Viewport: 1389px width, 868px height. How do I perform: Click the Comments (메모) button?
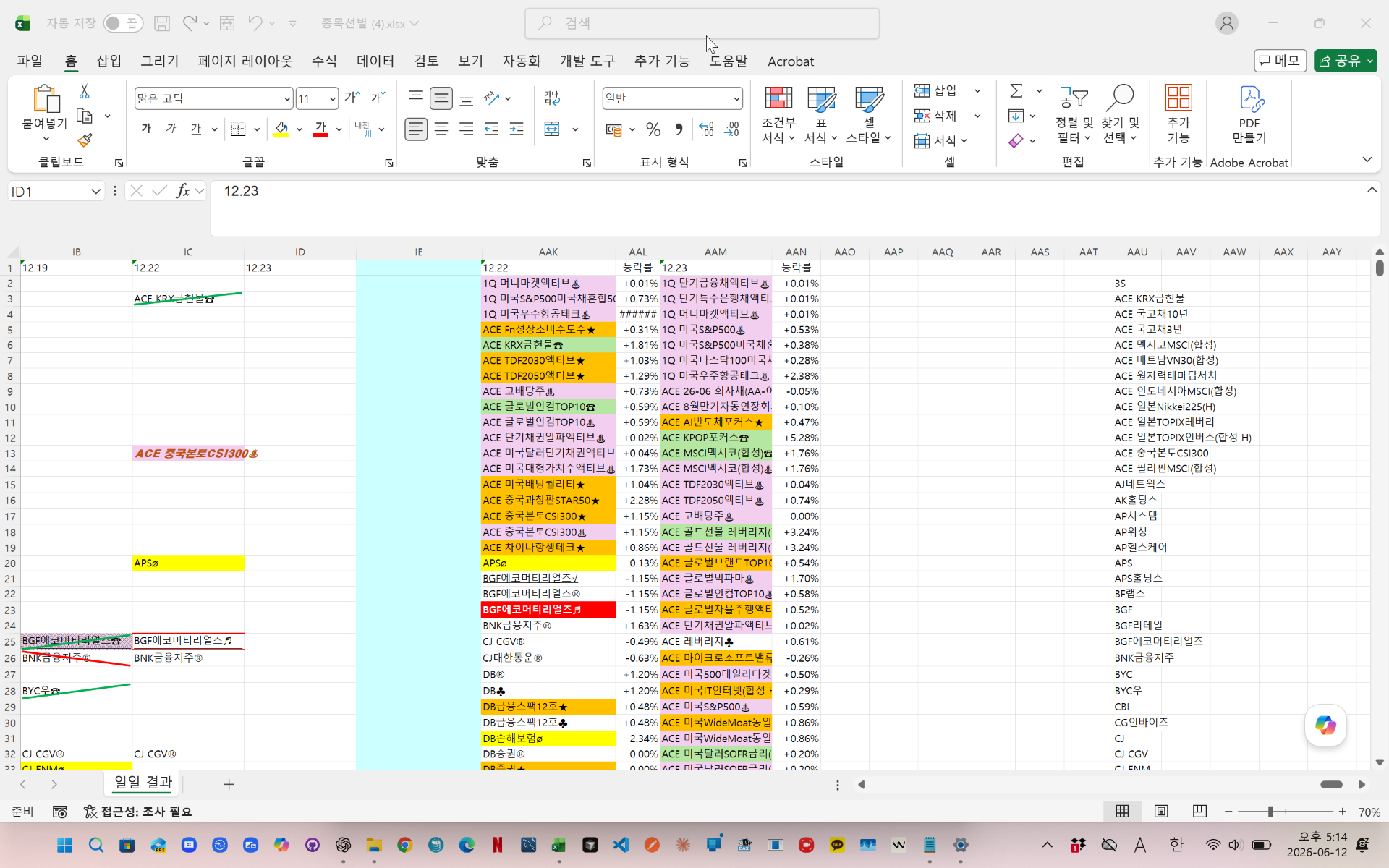point(1280,61)
